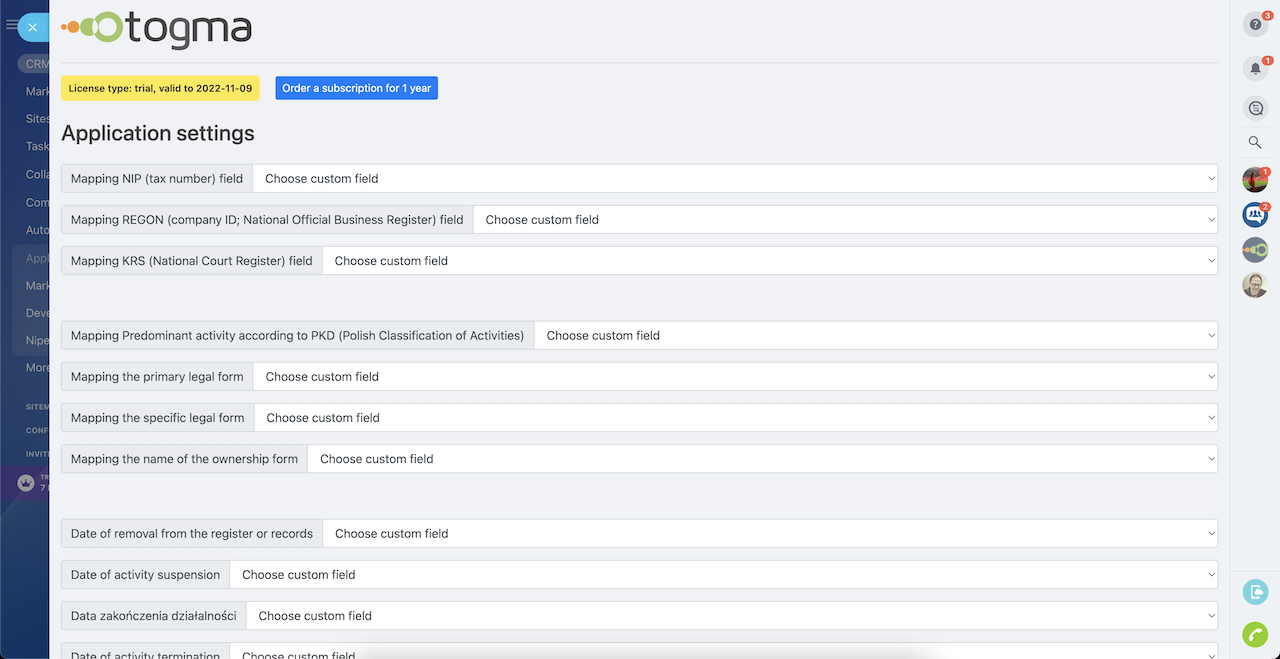Click the search magnifier icon
The width and height of the screenshot is (1280, 659).
pyautogui.click(x=1255, y=143)
